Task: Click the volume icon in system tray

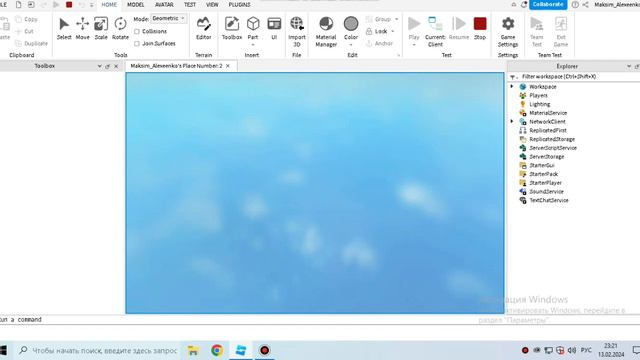Action: (x=572, y=350)
